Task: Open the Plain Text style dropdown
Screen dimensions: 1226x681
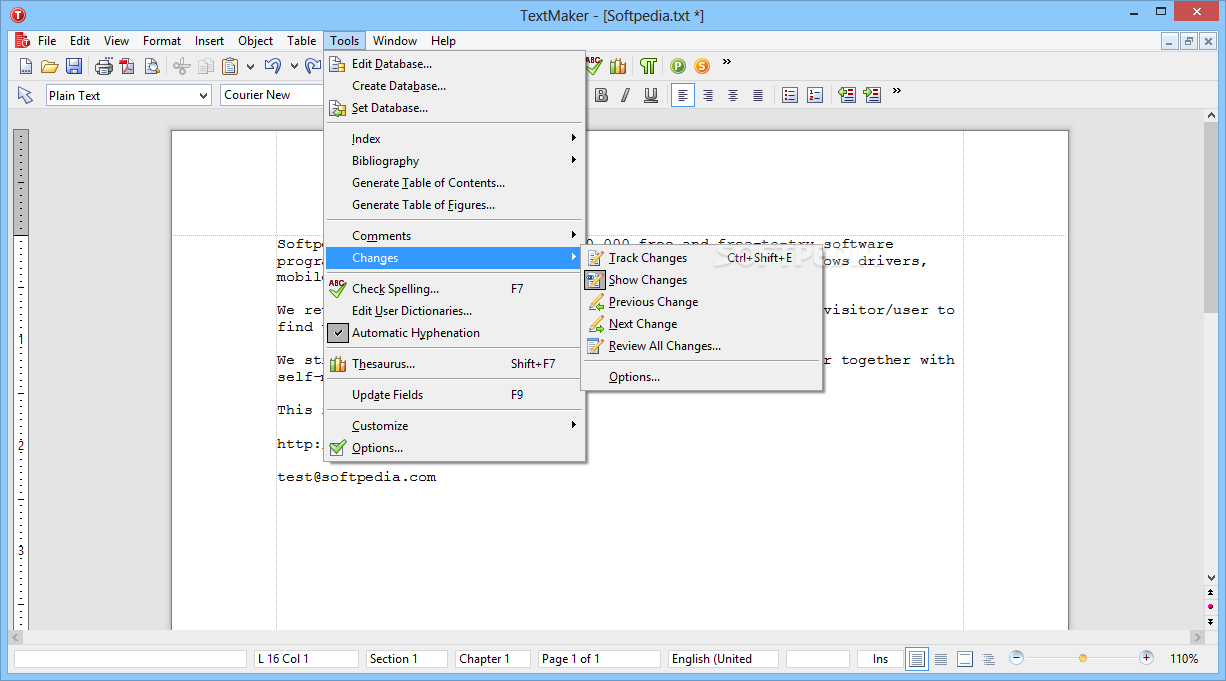Action: point(204,95)
